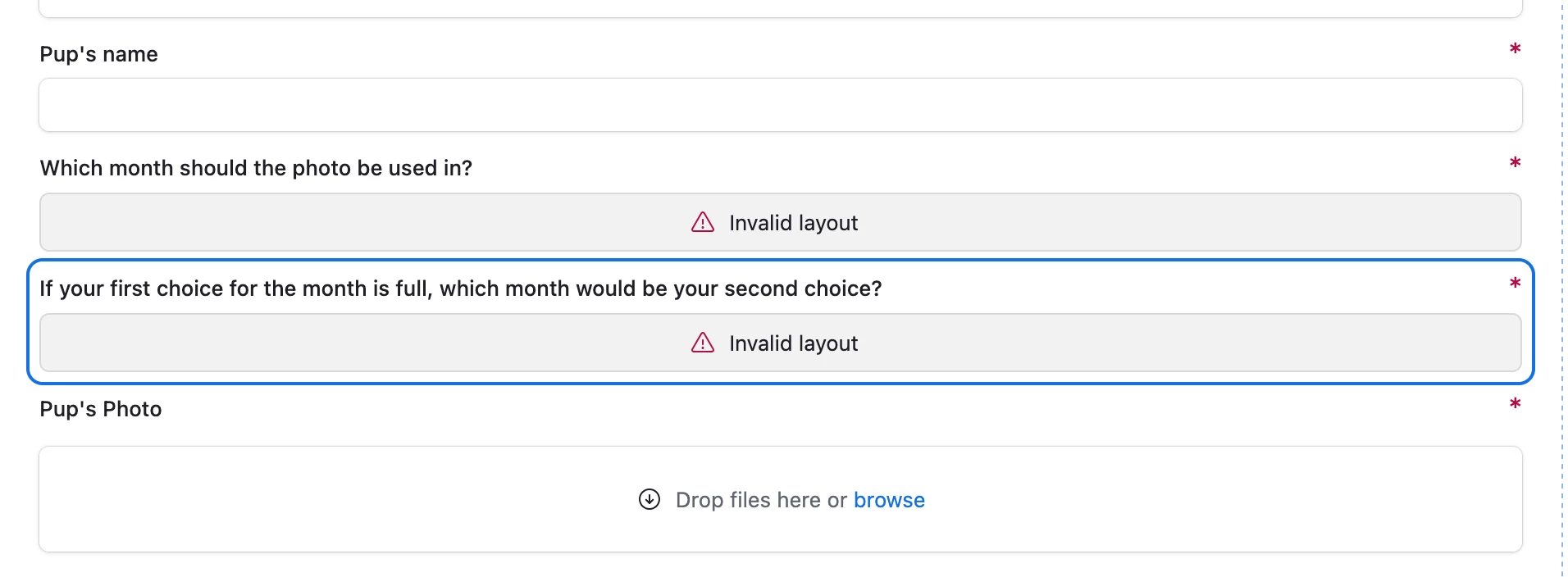
Task: Click the circled down-arrow upload icon
Action: point(650,499)
